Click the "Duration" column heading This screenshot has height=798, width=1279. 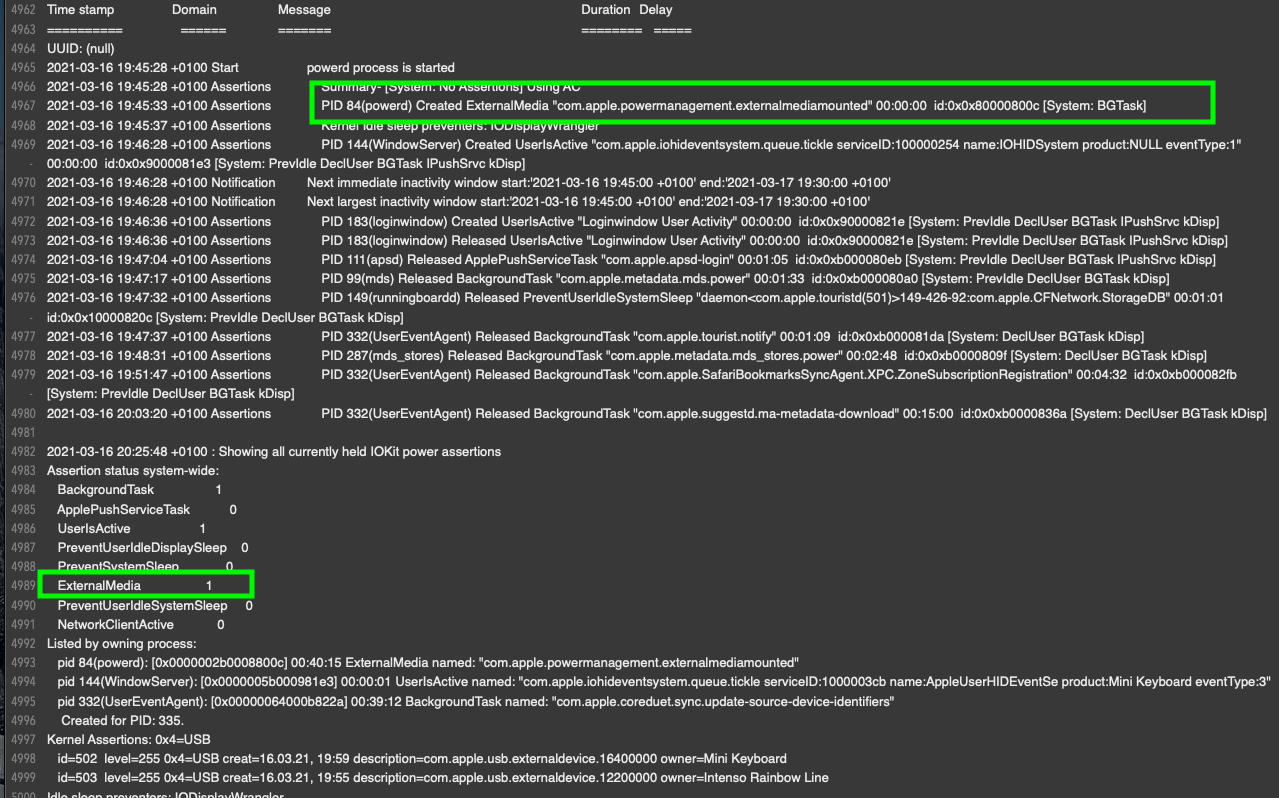tap(606, 10)
